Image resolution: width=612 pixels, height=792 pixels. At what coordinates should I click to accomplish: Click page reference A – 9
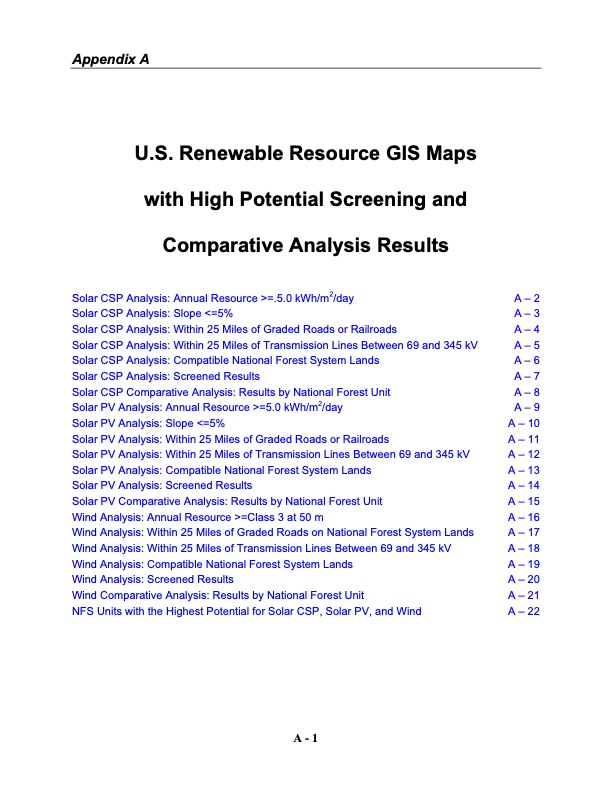[527, 407]
